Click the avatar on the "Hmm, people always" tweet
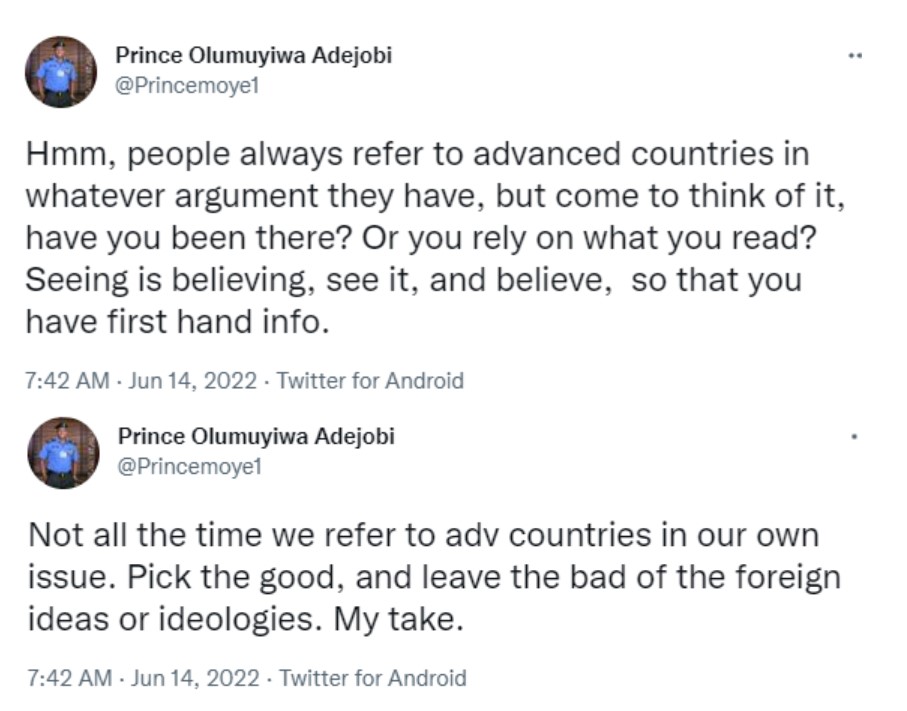Image resolution: width=907 pixels, height=711 pixels. (61, 72)
